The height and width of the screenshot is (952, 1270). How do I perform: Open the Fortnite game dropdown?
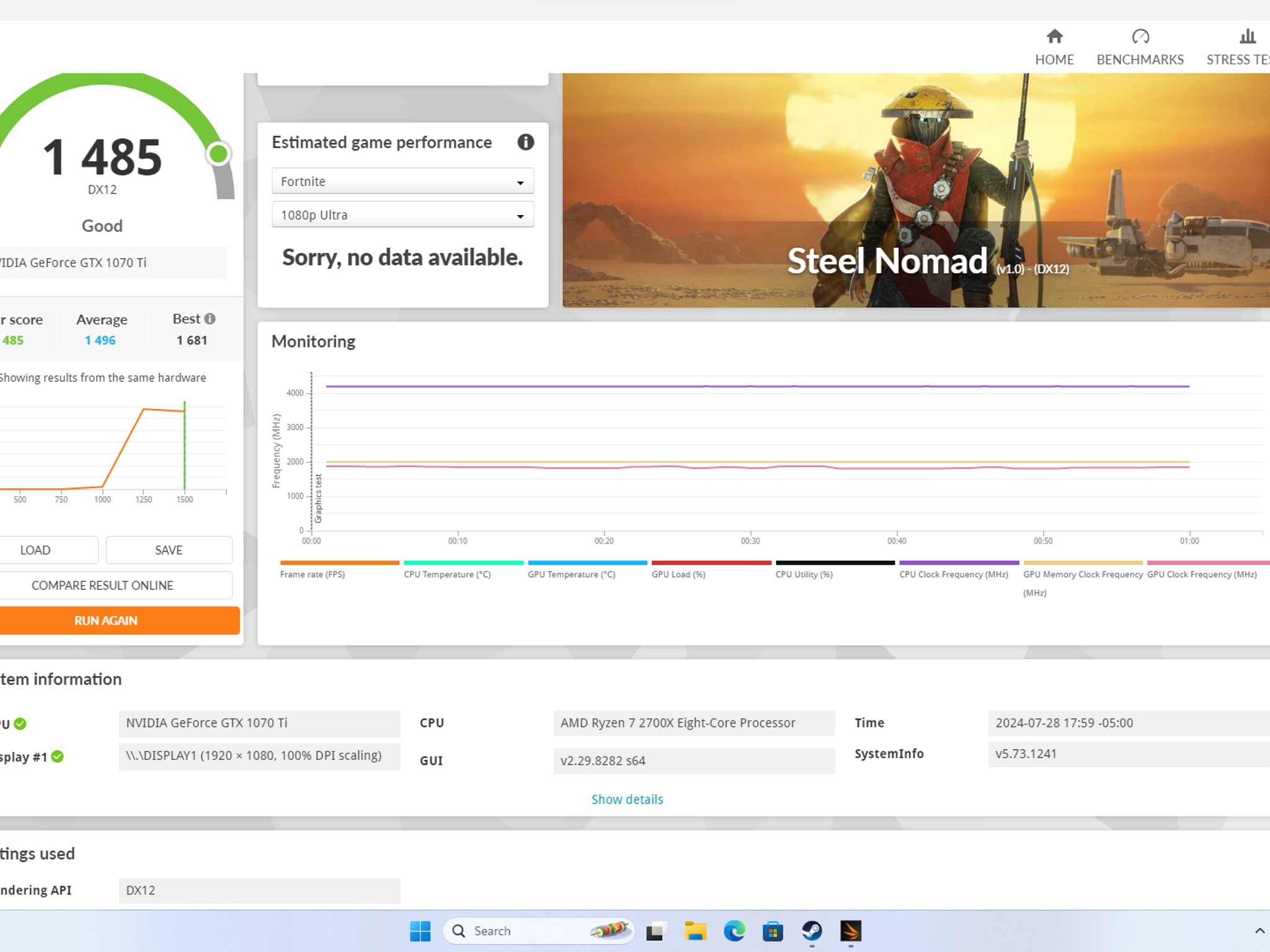402,182
